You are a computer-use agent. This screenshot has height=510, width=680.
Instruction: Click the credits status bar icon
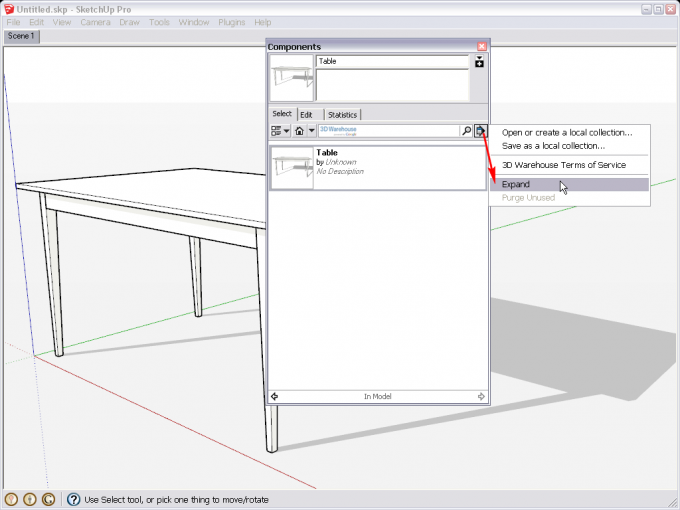[x=29, y=500]
